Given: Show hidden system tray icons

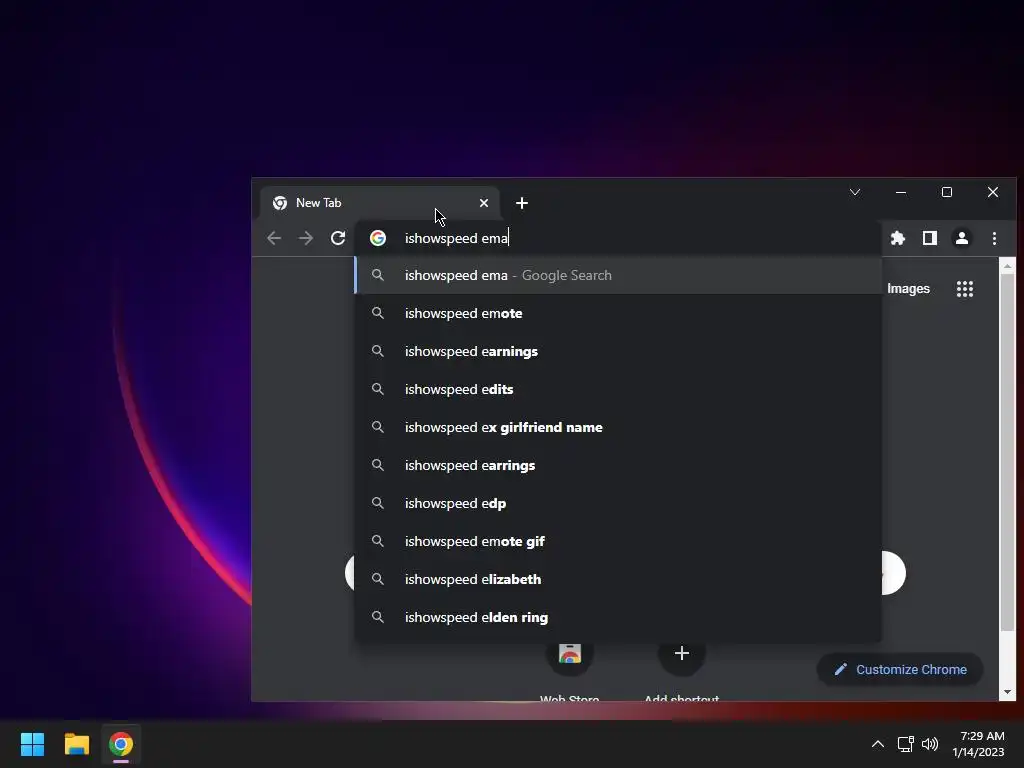Looking at the screenshot, I should (878, 744).
